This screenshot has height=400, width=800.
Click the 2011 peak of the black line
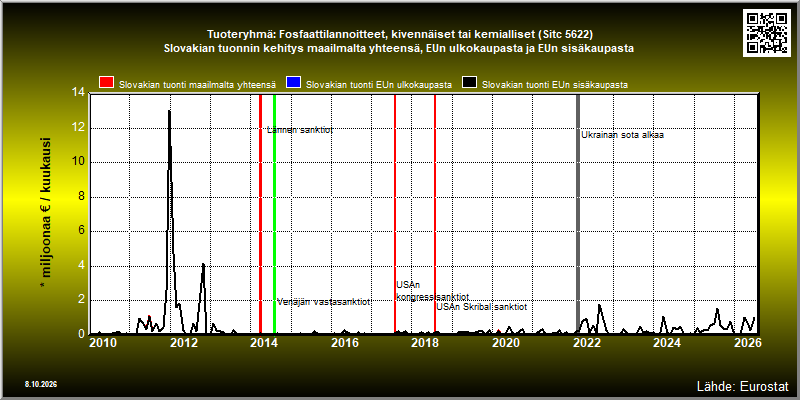(169, 111)
